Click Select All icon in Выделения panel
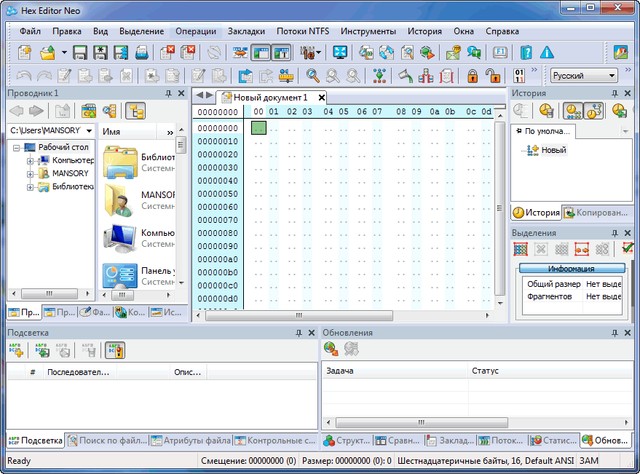Image resolution: width=640 pixels, height=474 pixels. tap(522, 249)
